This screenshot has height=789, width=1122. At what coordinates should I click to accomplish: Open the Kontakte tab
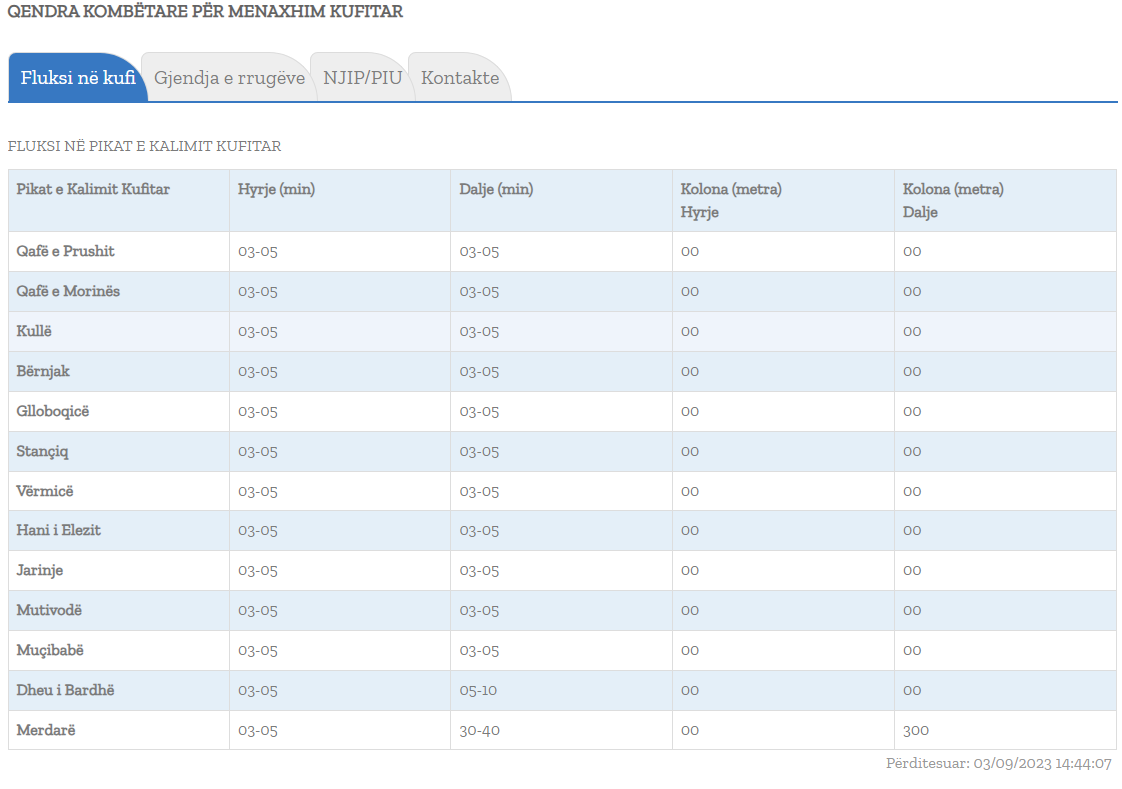click(460, 78)
